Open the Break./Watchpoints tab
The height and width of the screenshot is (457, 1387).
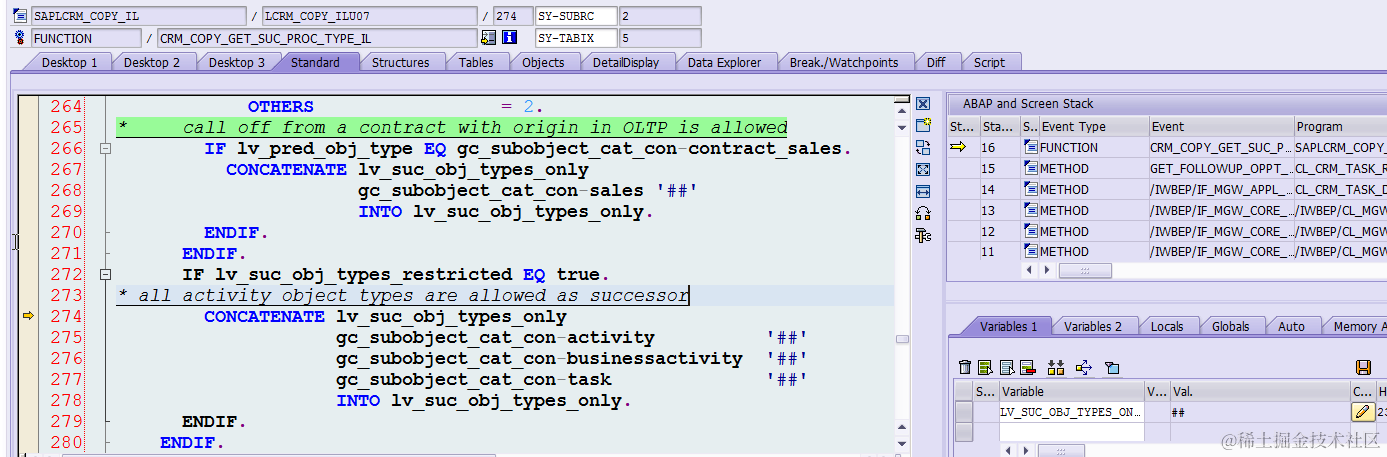point(844,62)
